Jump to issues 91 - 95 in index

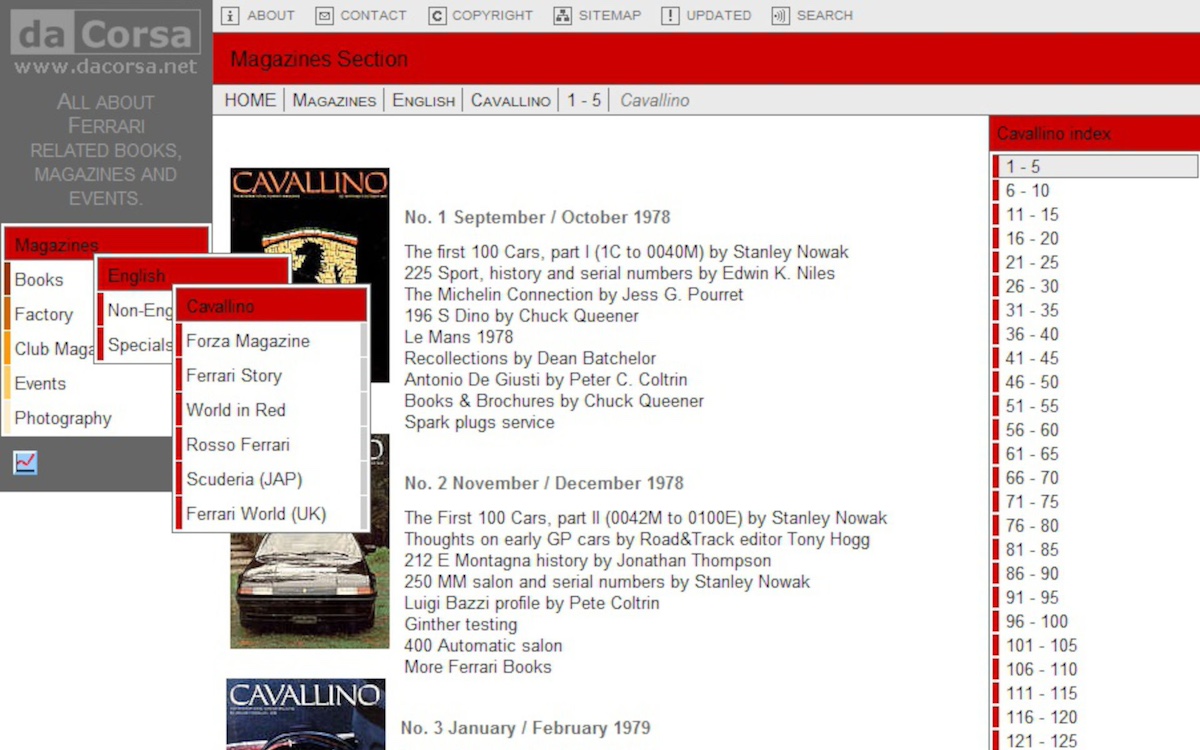1095,599
